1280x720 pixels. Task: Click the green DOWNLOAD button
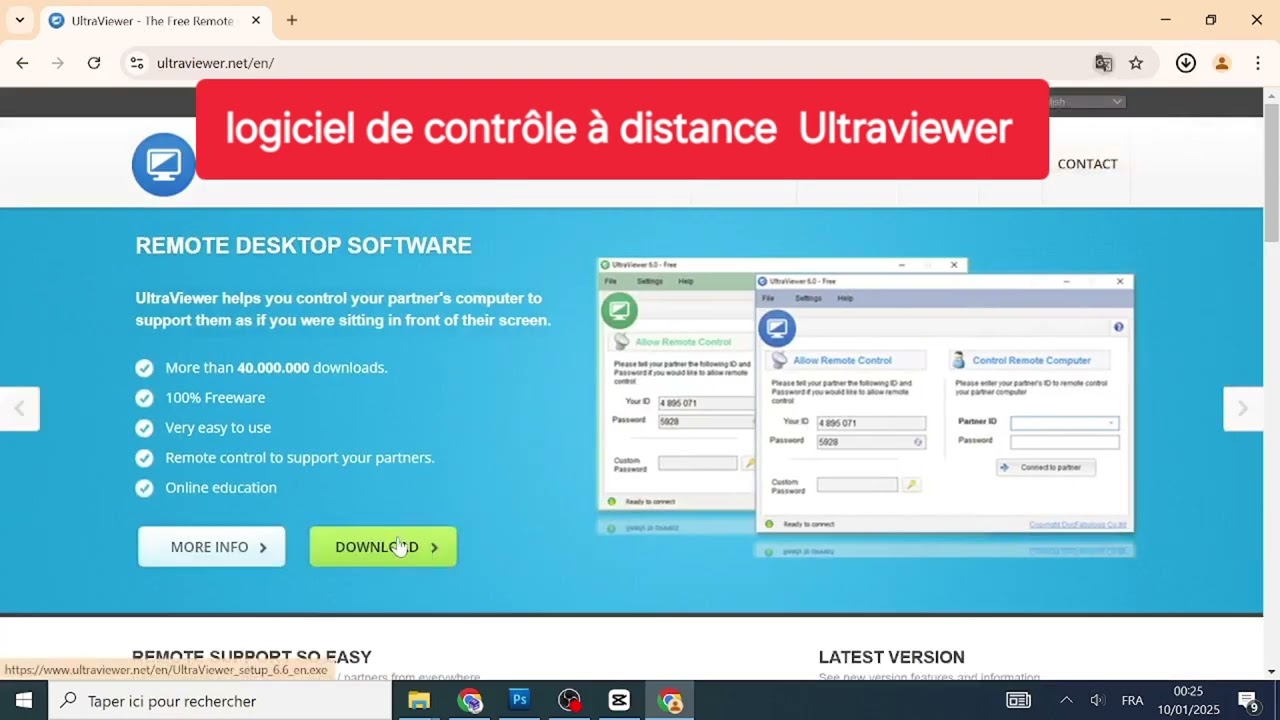pyautogui.click(x=383, y=547)
